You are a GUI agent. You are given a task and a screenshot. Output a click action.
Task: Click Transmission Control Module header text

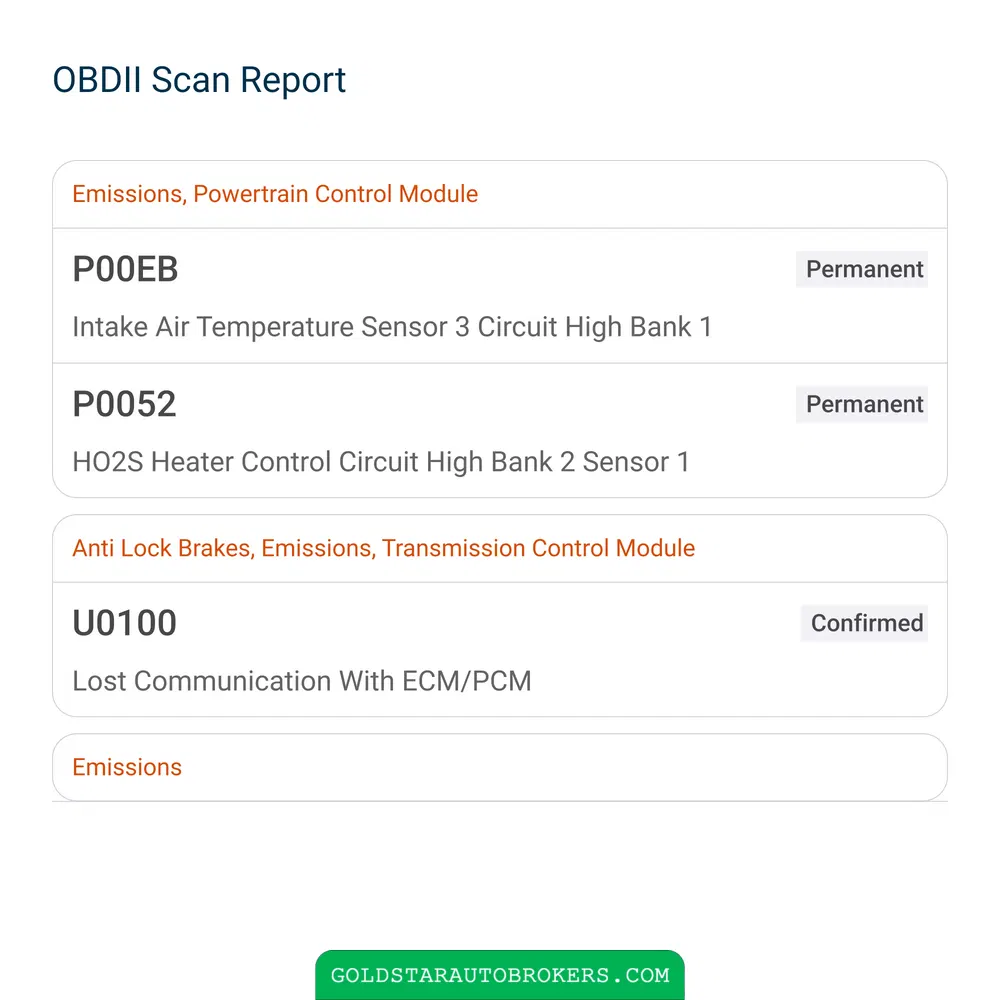[538, 548]
